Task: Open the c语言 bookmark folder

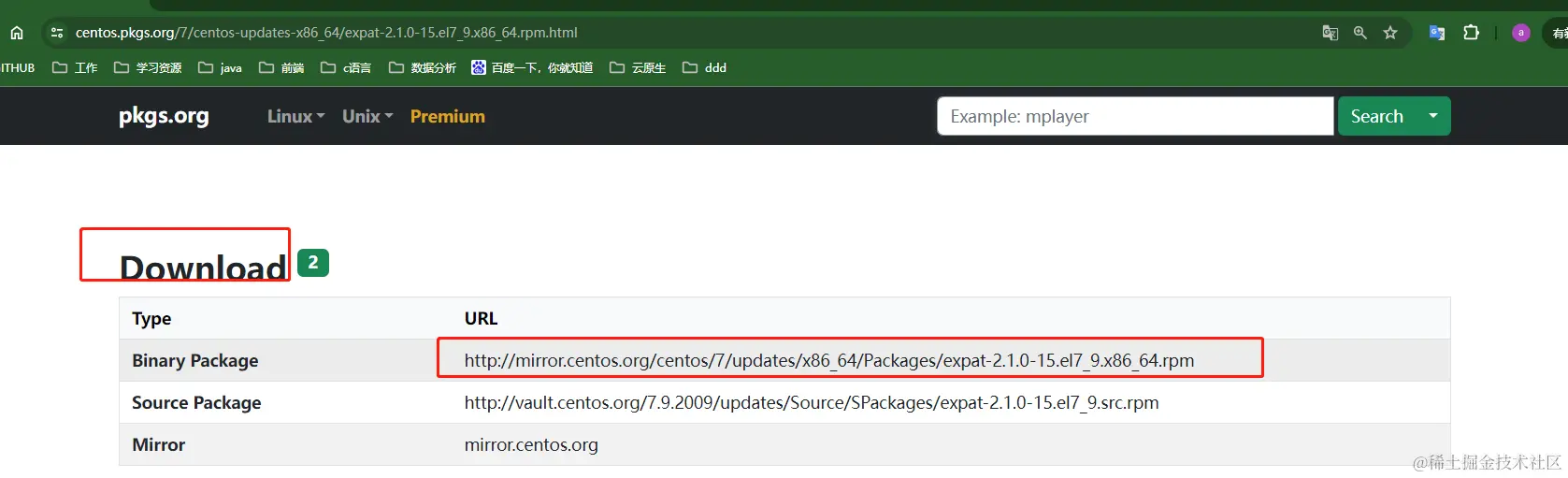Action: point(346,67)
